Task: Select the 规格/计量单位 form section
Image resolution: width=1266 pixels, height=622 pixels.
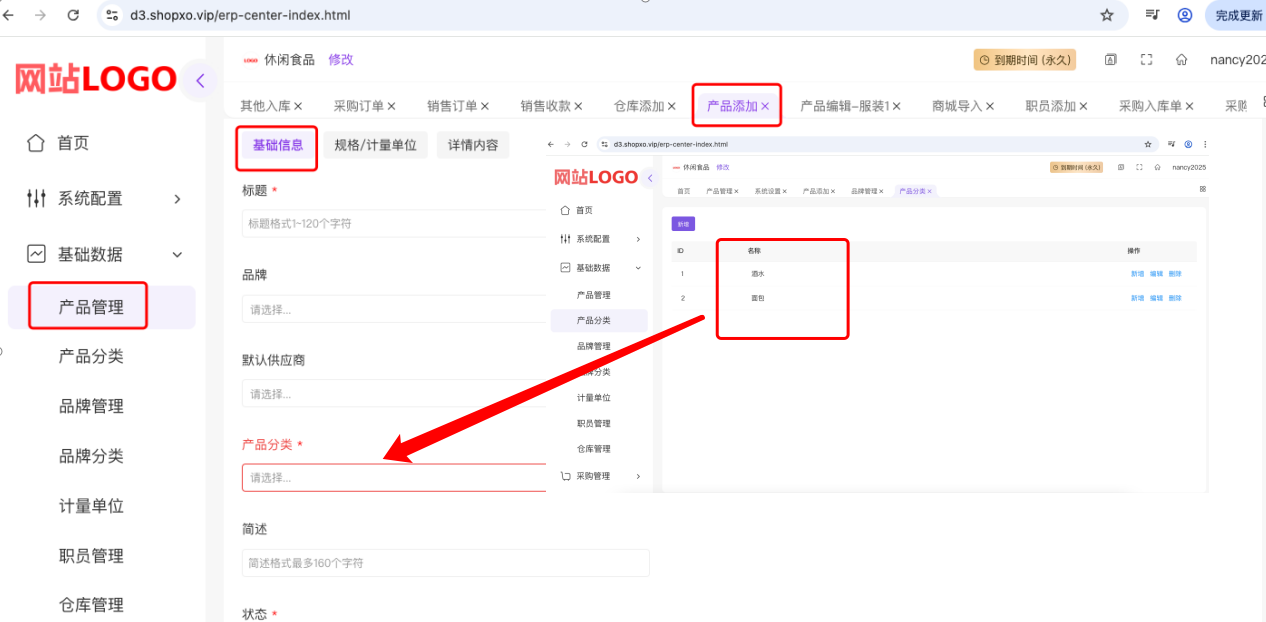Action: [x=375, y=145]
